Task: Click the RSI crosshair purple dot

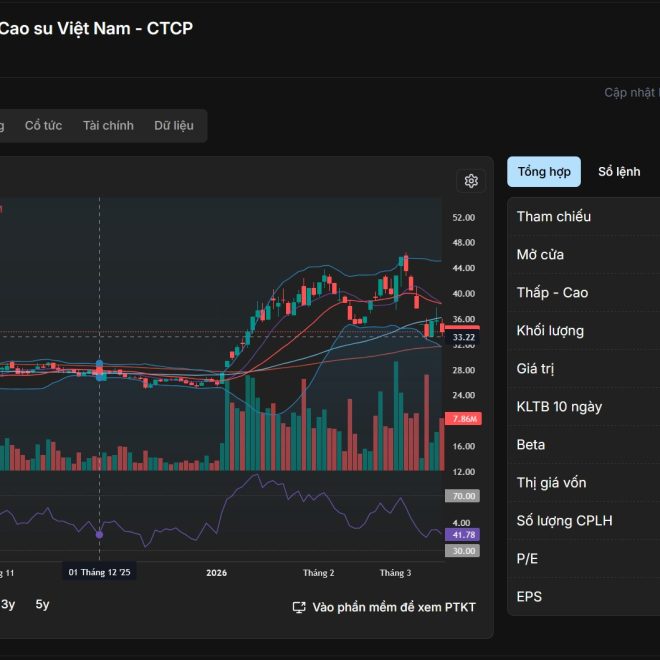Action: [x=99, y=535]
